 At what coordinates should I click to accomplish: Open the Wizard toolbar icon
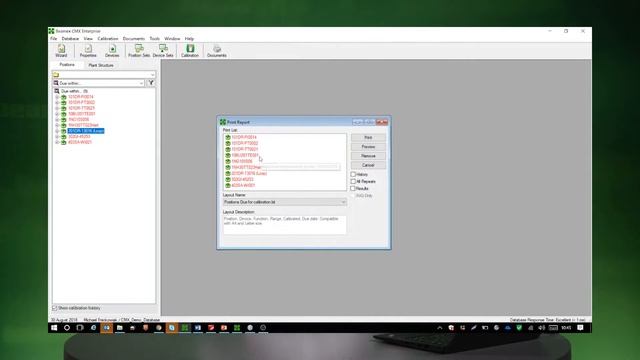point(61,51)
